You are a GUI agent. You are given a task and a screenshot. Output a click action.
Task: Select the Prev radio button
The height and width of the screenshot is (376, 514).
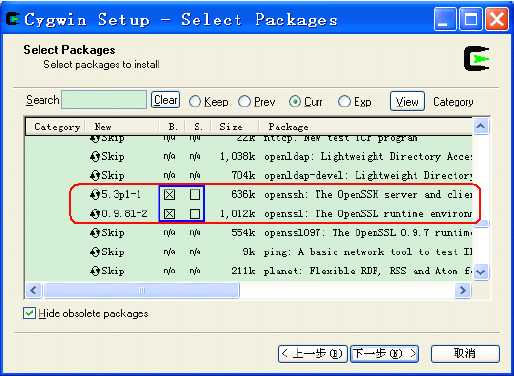click(244, 101)
